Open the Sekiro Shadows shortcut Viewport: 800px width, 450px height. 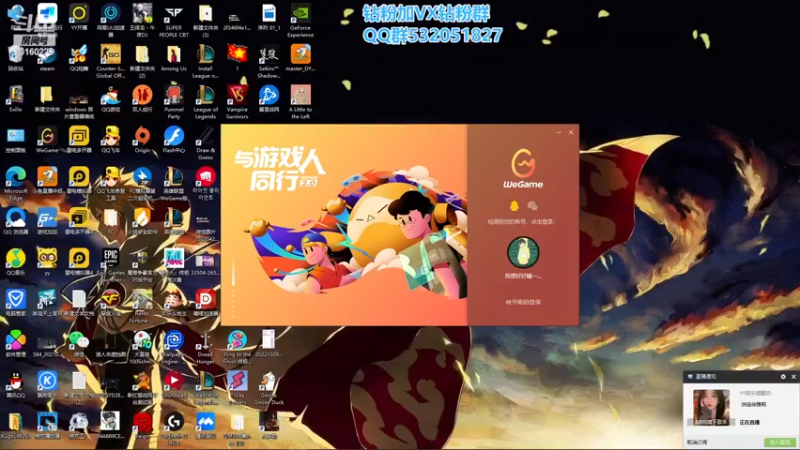tap(268, 61)
